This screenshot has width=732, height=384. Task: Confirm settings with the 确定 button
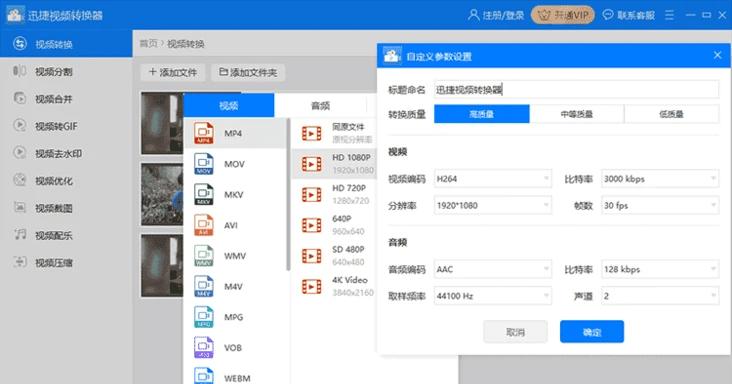[x=592, y=332]
